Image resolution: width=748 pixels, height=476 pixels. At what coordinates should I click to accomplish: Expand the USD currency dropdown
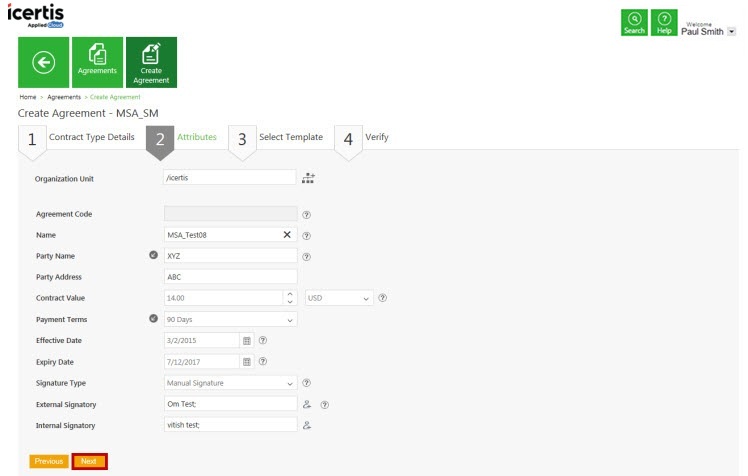click(x=366, y=298)
